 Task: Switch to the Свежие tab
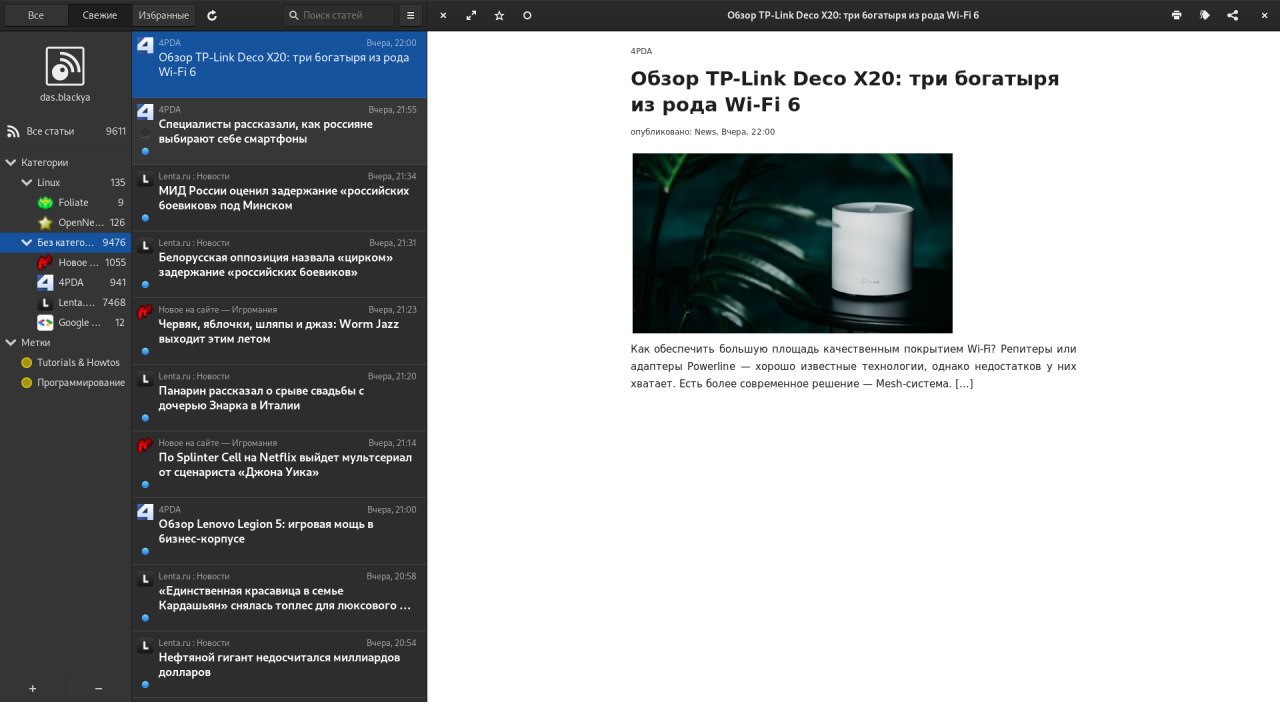(100, 16)
